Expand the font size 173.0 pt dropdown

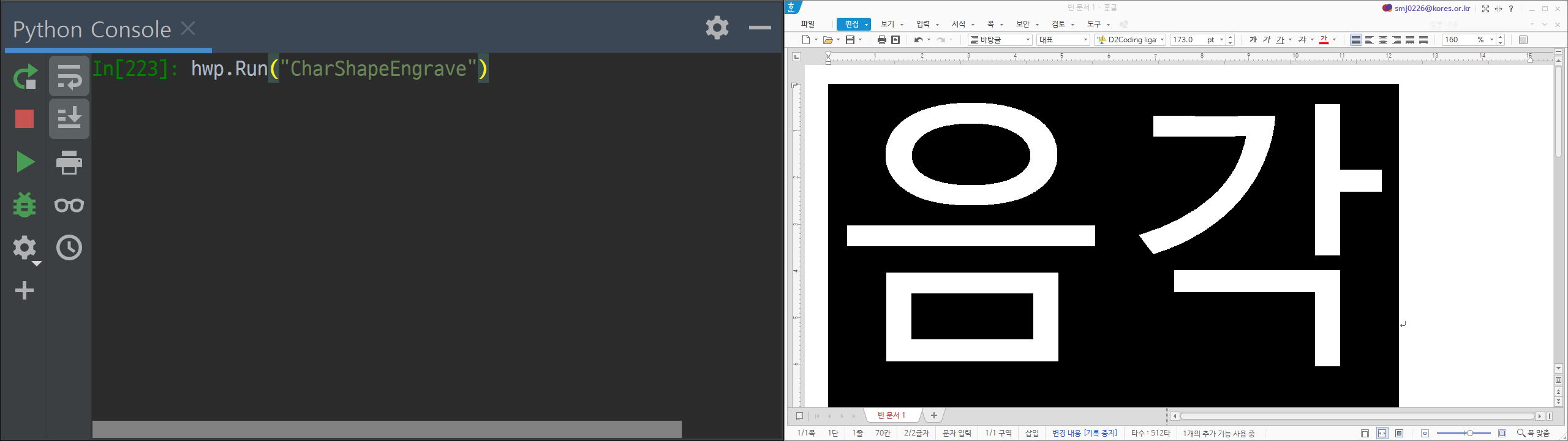tap(1221, 40)
